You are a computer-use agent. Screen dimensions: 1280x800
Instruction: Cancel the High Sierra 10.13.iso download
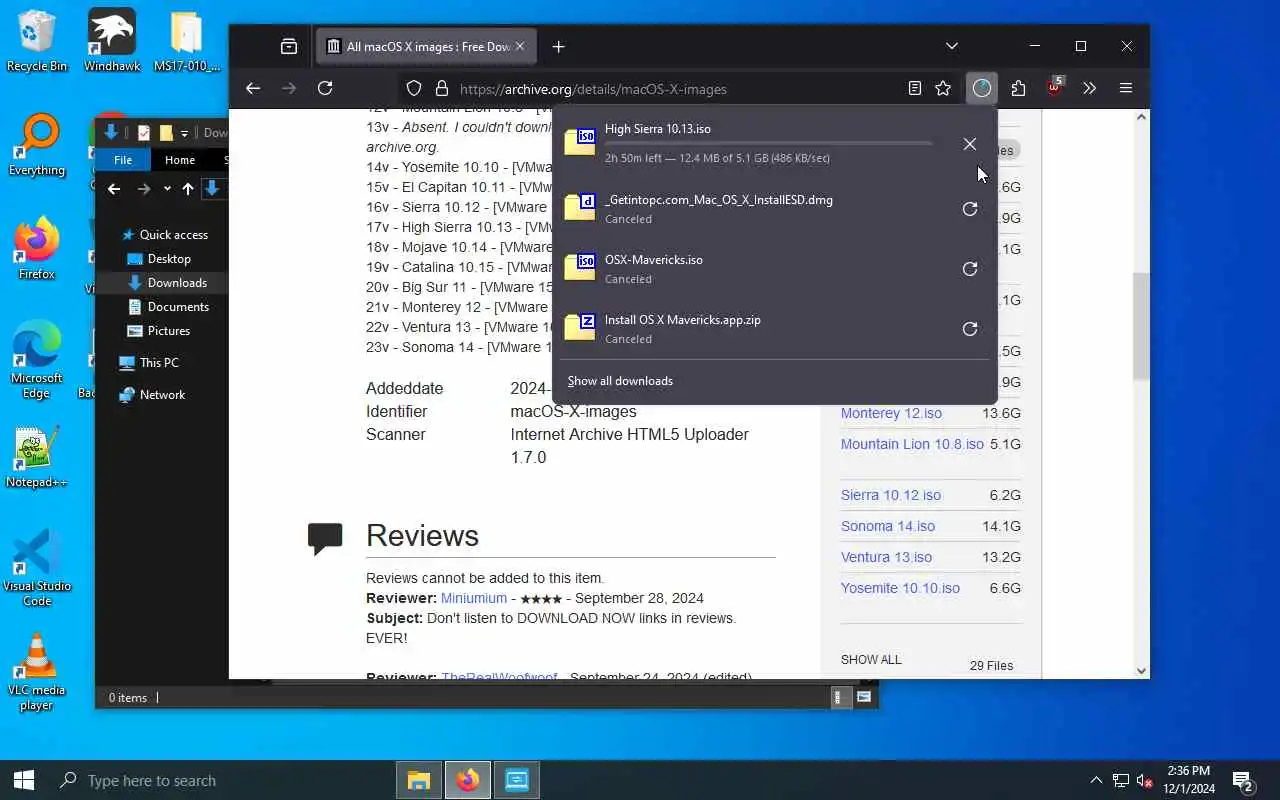[x=969, y=144]
